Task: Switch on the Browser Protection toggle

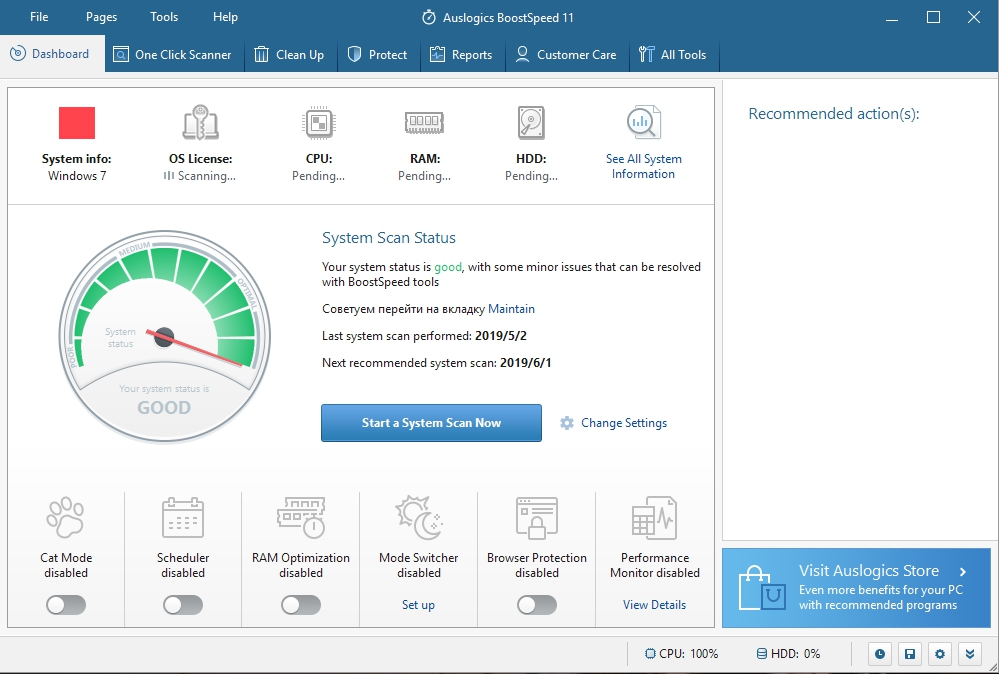Action: pos(536,605)
